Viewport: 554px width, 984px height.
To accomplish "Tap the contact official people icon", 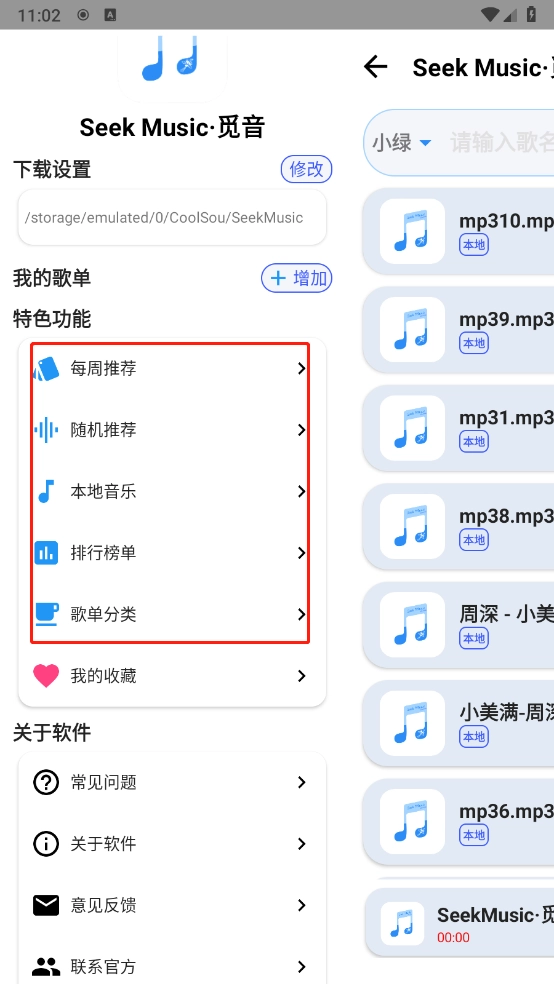I will tap(46, 966).
